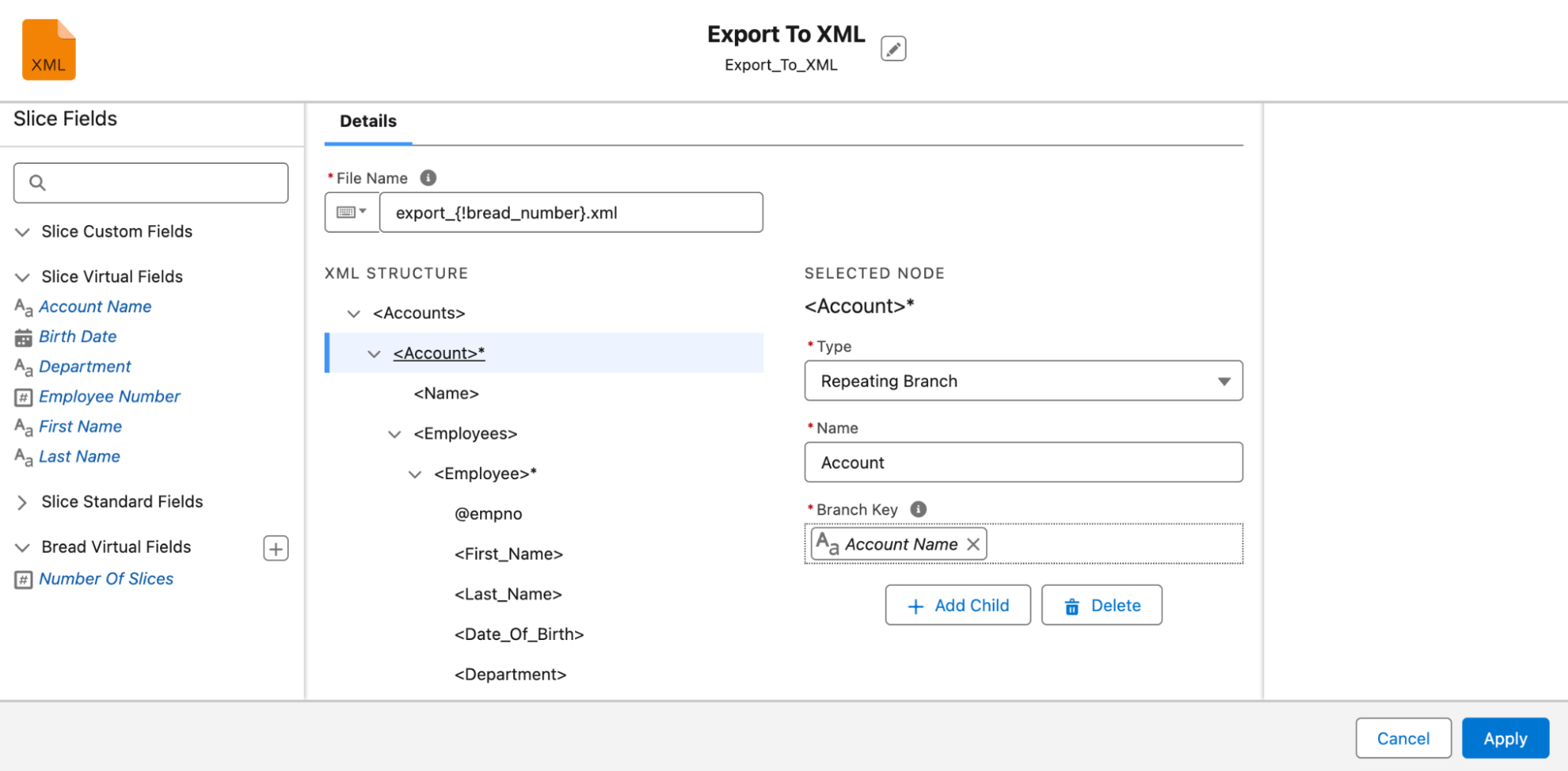This screenshot has height=771, width=1568.
Task: Click the Add Child button
Action: (957, 605)
